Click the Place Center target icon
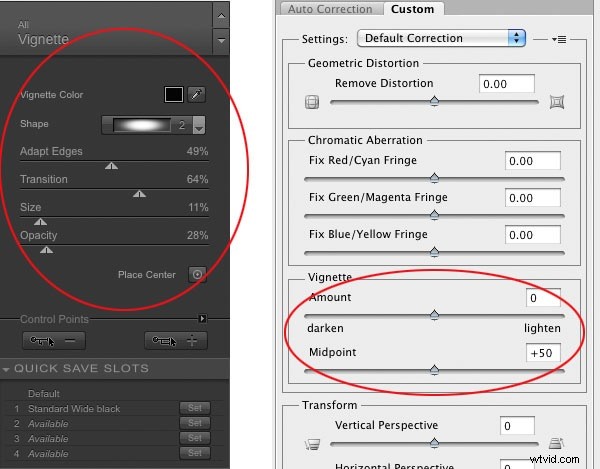This screenshot has height=469, width=600. tap(197, 274)
